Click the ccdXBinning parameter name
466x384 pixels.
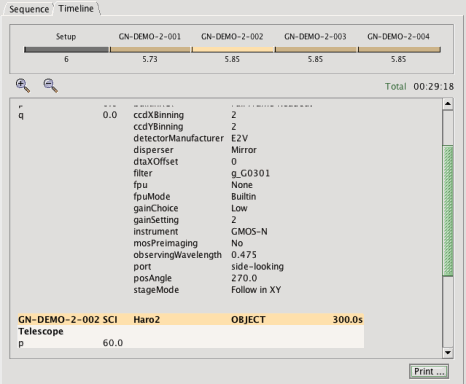point(159,115)
